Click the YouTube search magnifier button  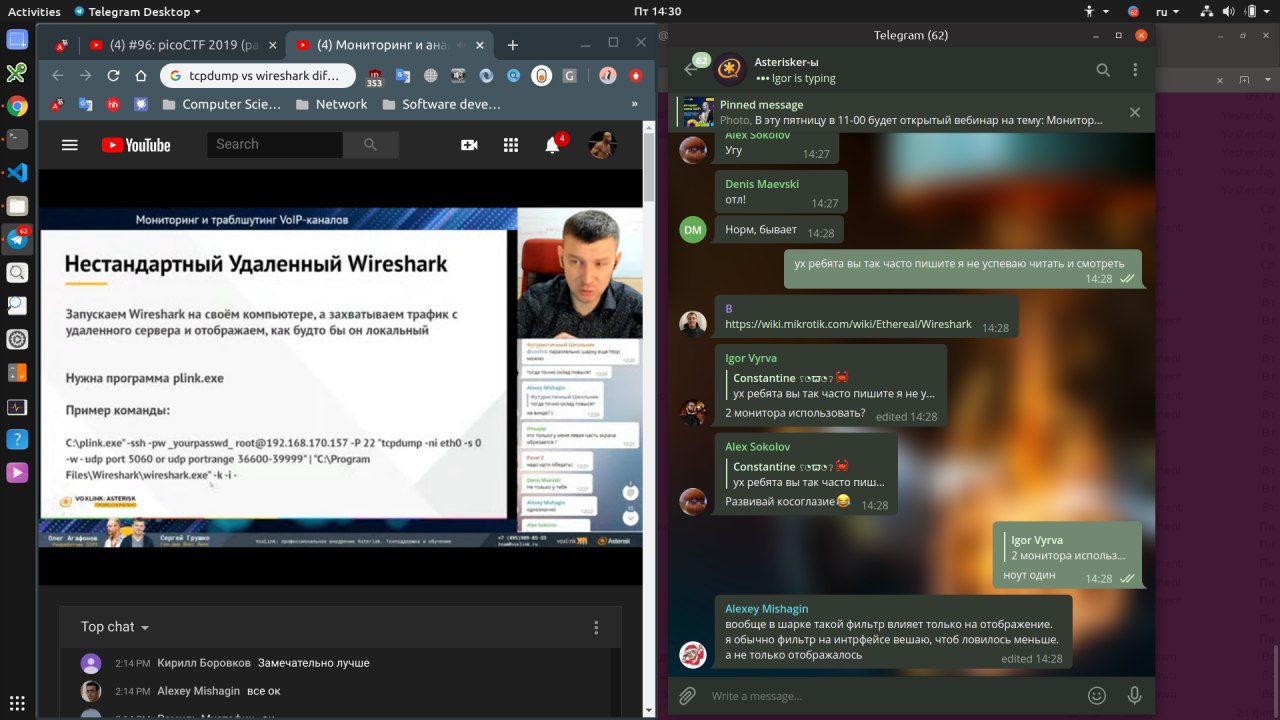point(370,144)
